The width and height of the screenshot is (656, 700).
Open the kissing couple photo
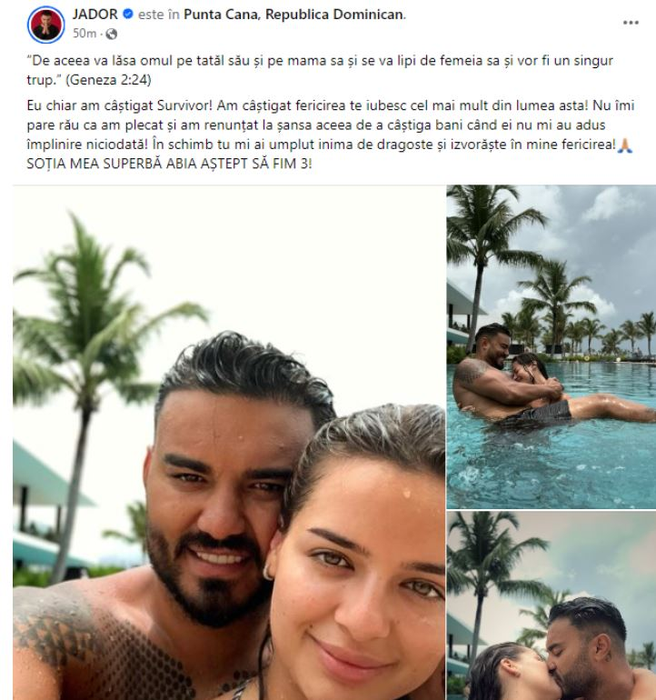tap(551, 606)
